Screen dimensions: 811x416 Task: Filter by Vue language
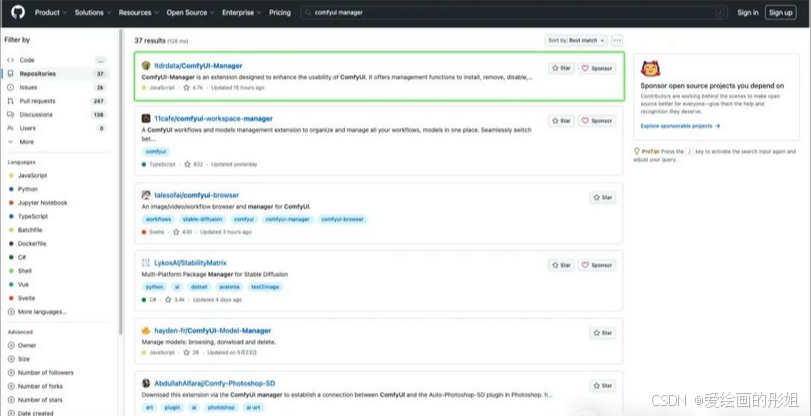[23, 285]
